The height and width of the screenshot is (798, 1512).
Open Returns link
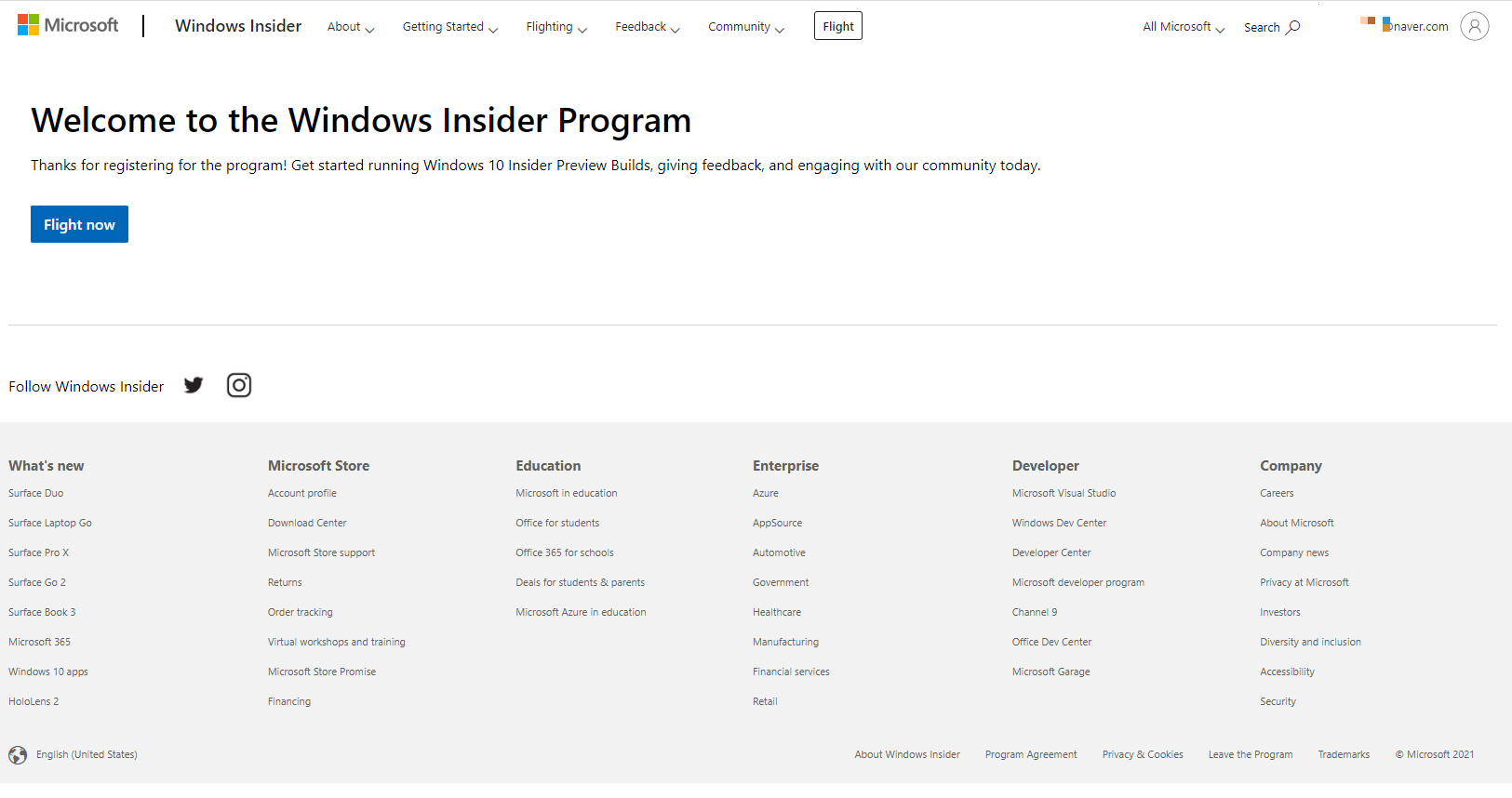coord(285,582)
